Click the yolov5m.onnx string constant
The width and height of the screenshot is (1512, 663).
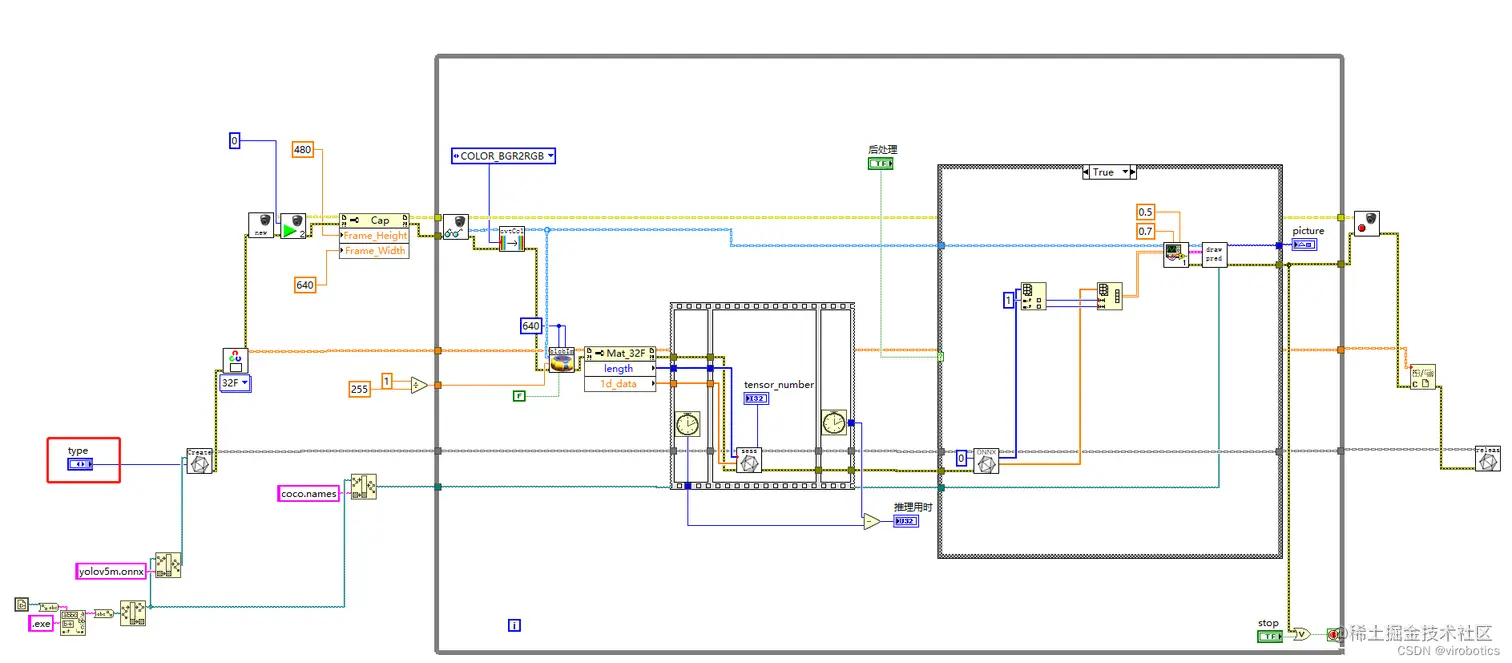point(112,571)
